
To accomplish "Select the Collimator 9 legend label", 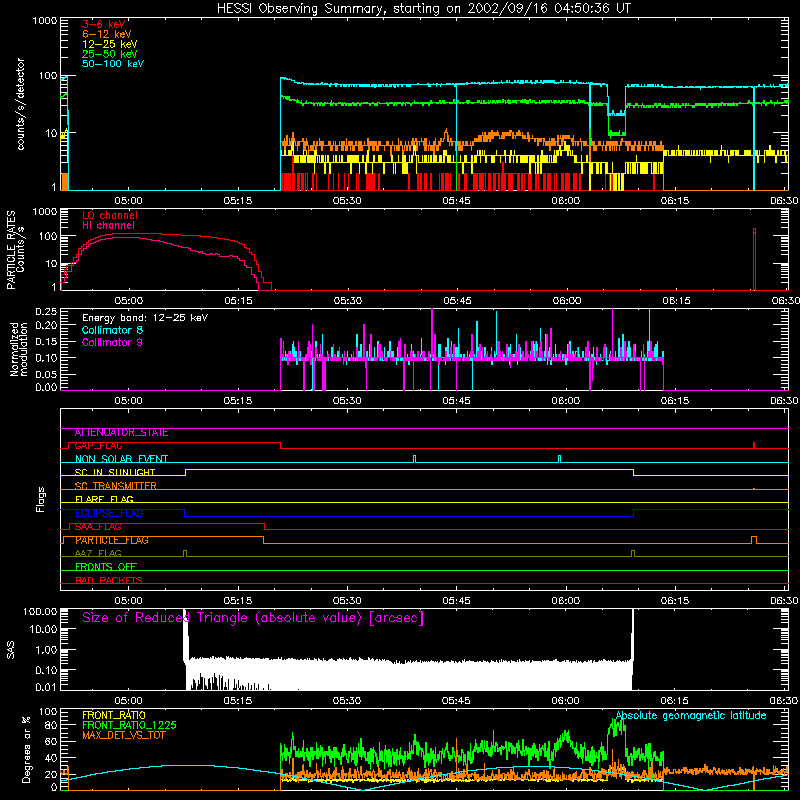I will coord(112,342).
